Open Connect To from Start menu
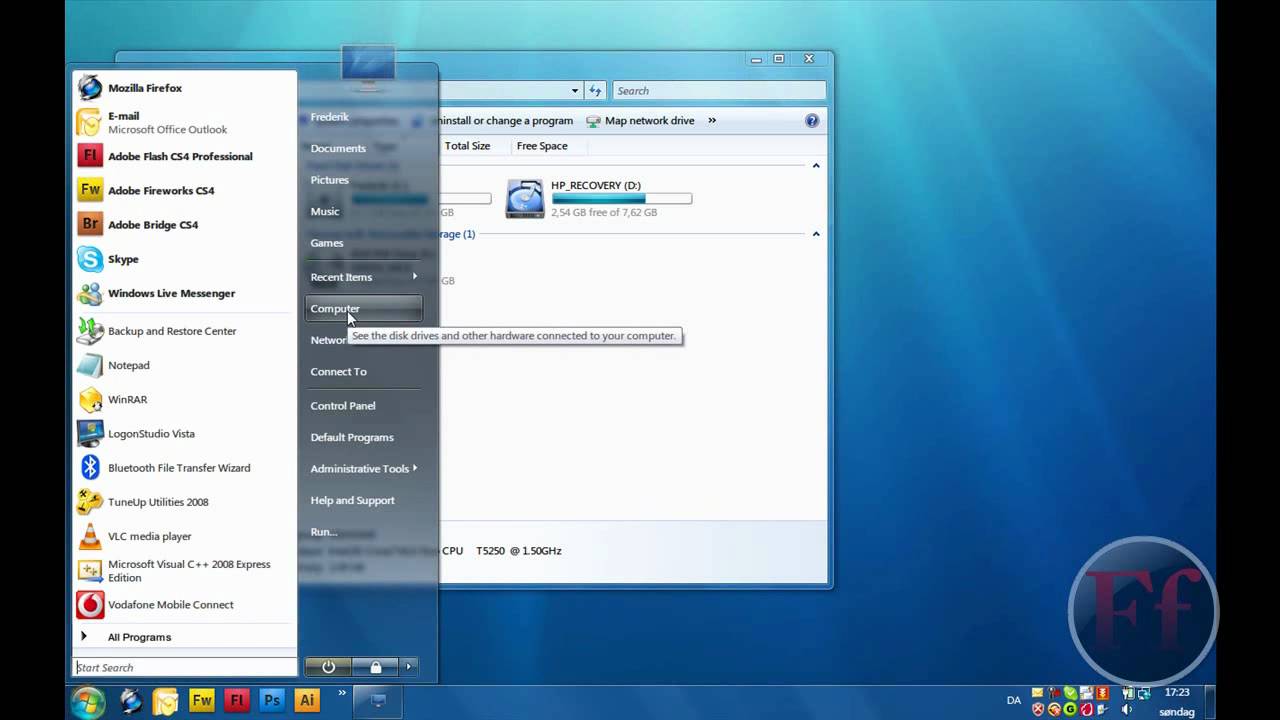 (364, 372)
